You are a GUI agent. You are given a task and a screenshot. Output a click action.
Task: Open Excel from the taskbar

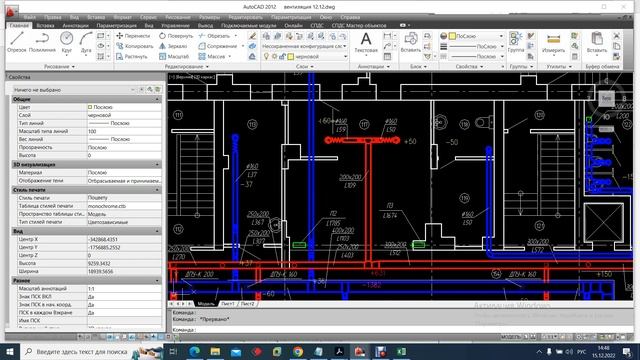[x=401, y=351]
